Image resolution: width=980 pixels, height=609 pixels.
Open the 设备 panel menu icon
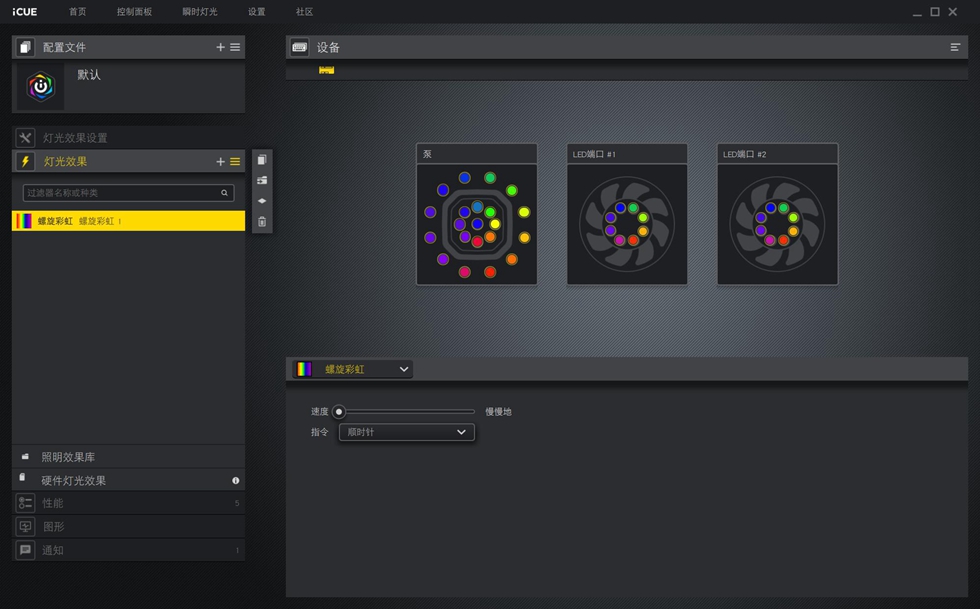coord(955,47)
